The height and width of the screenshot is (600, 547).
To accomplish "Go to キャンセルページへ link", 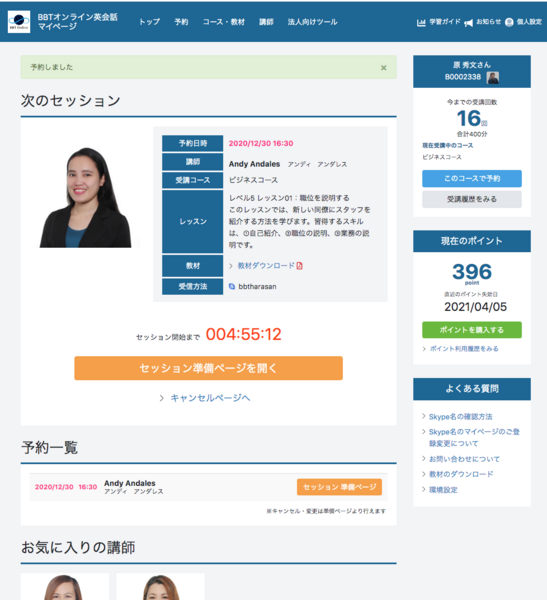I will (210, 398).
